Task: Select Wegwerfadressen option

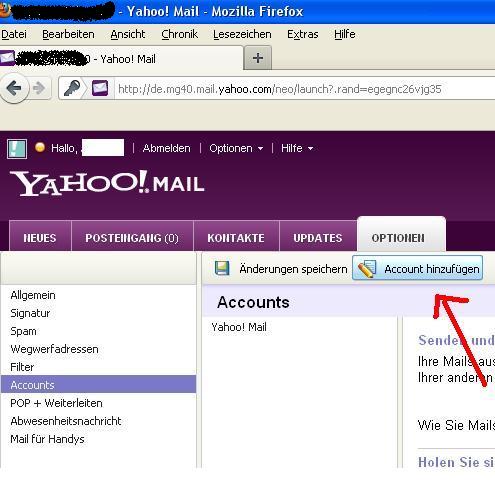Action: click(54, 349)
